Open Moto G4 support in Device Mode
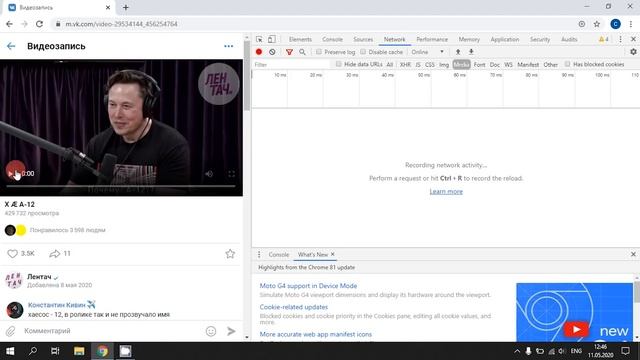 (x=308, y=286)
